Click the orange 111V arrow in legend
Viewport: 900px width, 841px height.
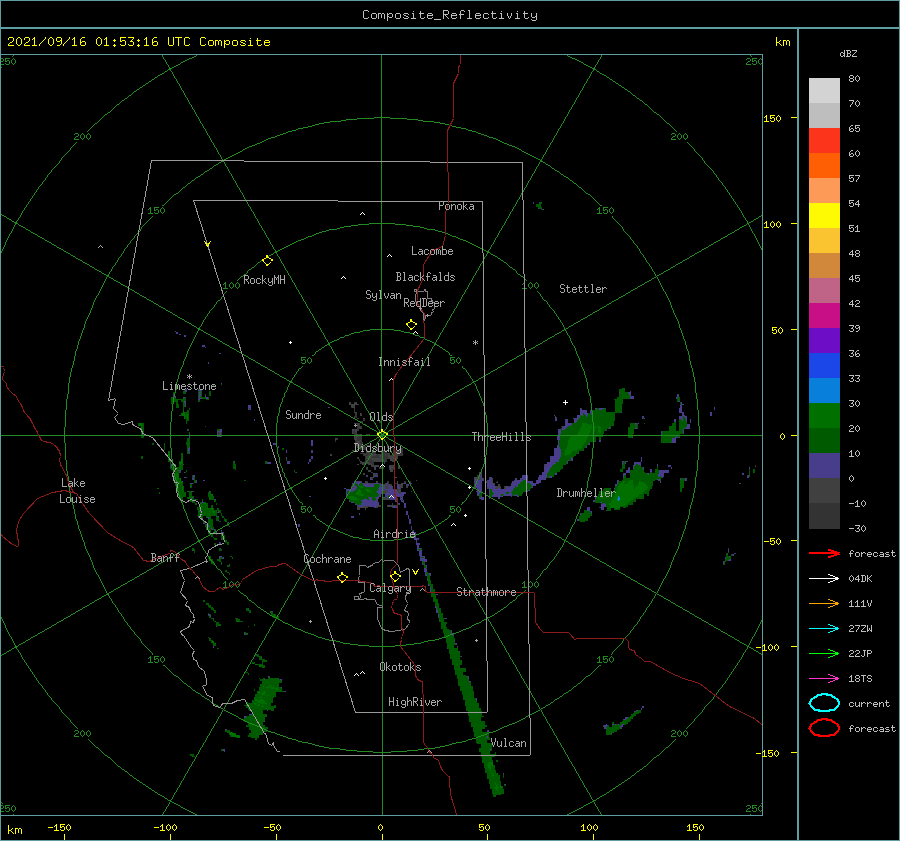point(824,603)
